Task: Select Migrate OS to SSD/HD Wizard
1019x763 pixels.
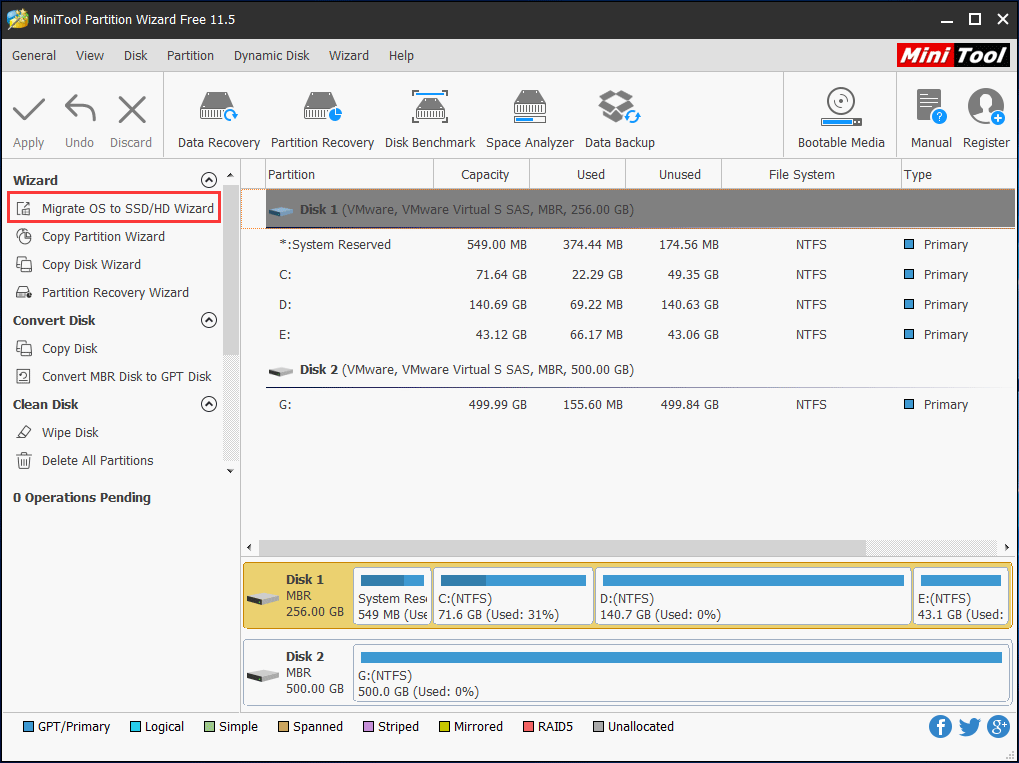Action: (113, 208)
